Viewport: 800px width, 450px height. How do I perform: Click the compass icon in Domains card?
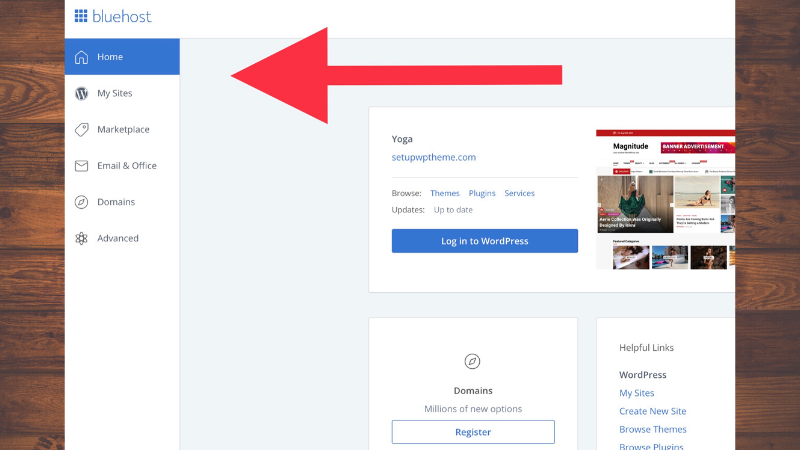(472, 361)
